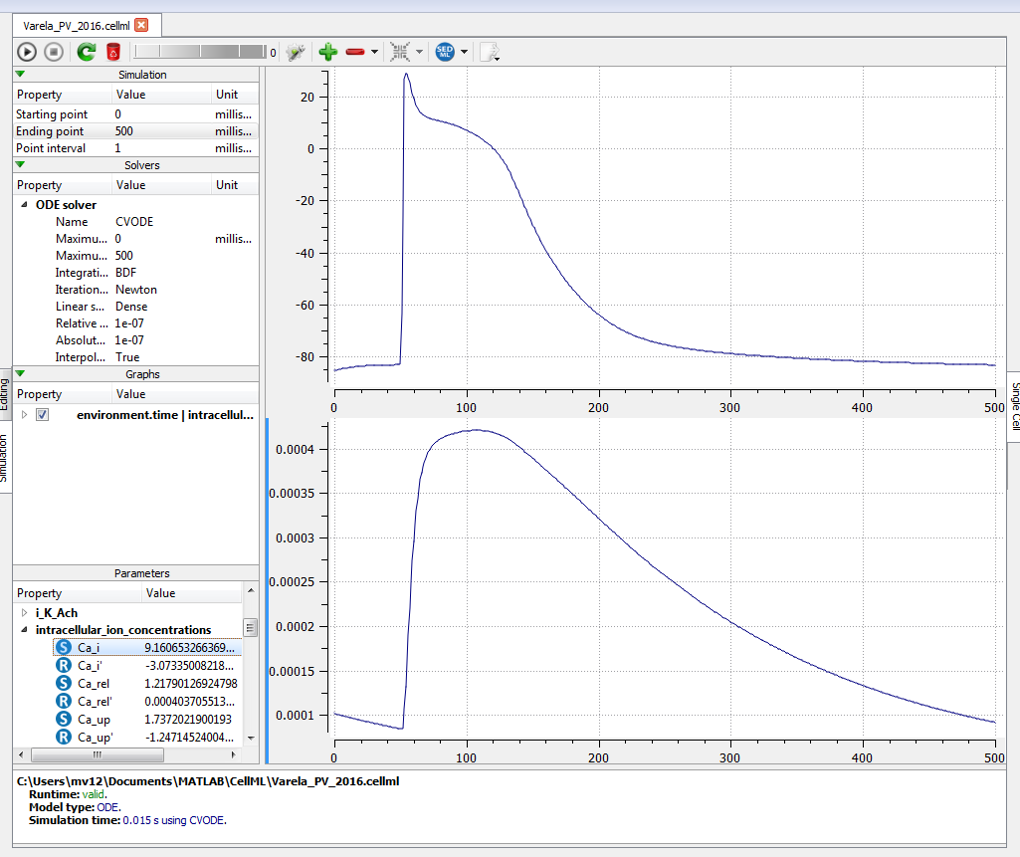The image size is (1020, 857).
Task: Open the remove graph panel dropdown arrow
Action: pyautogui.click(x=374, y=52)
